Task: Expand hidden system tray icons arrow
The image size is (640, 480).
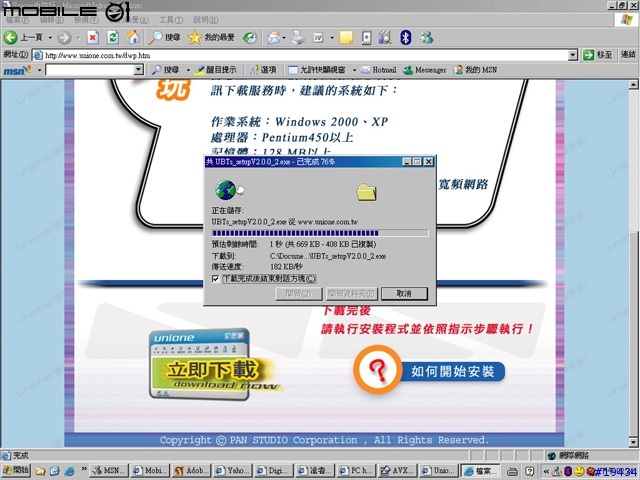Action: tap(546, 471)
